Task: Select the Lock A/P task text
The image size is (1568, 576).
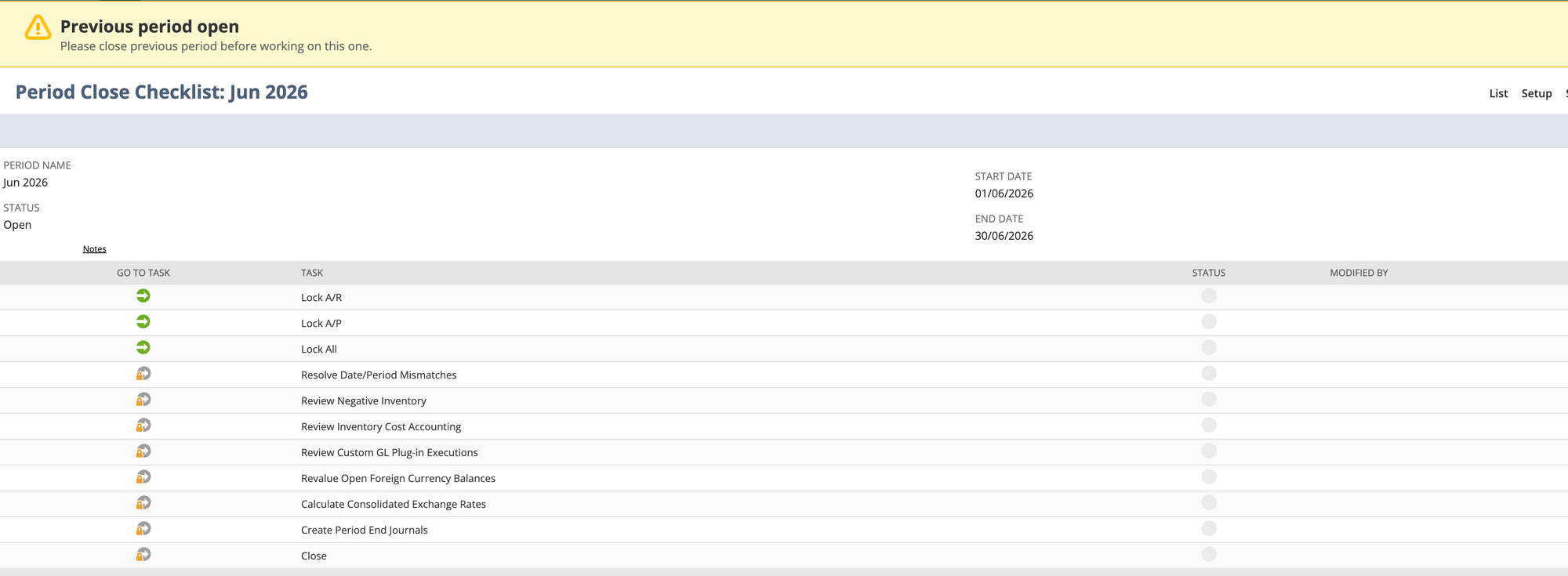Action: click(321, 324)
